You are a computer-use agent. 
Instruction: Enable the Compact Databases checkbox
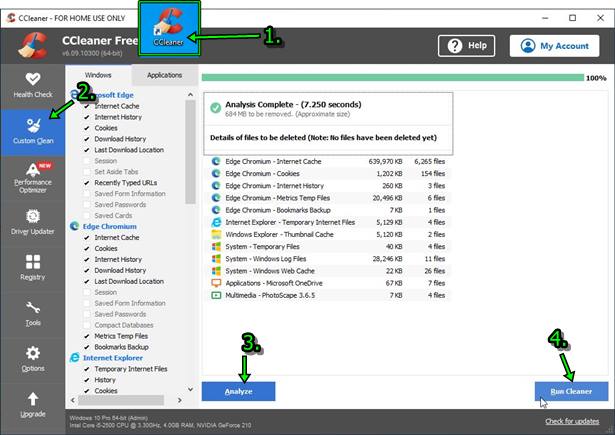coord(87,325)
